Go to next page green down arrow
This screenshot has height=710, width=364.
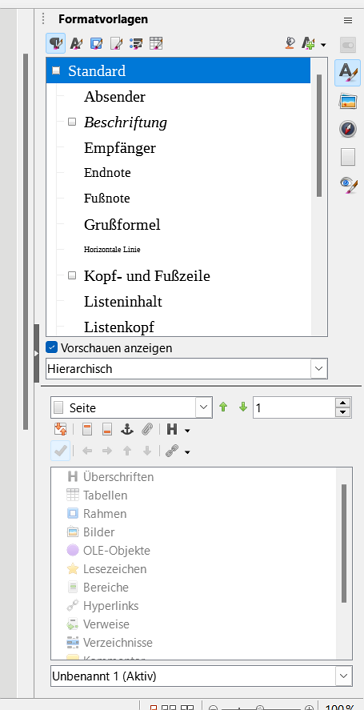(x=243, y=407)
